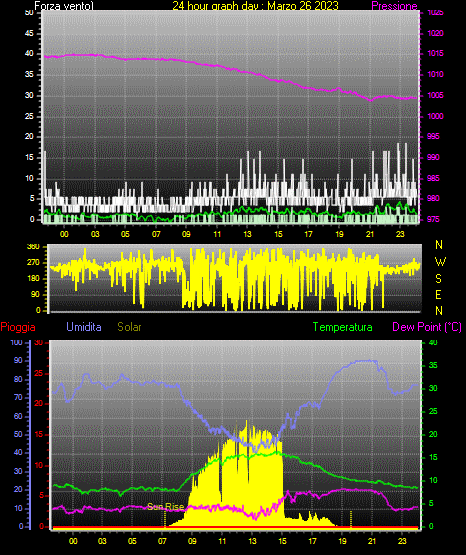Click hour 13 on top graph axis

247,234
